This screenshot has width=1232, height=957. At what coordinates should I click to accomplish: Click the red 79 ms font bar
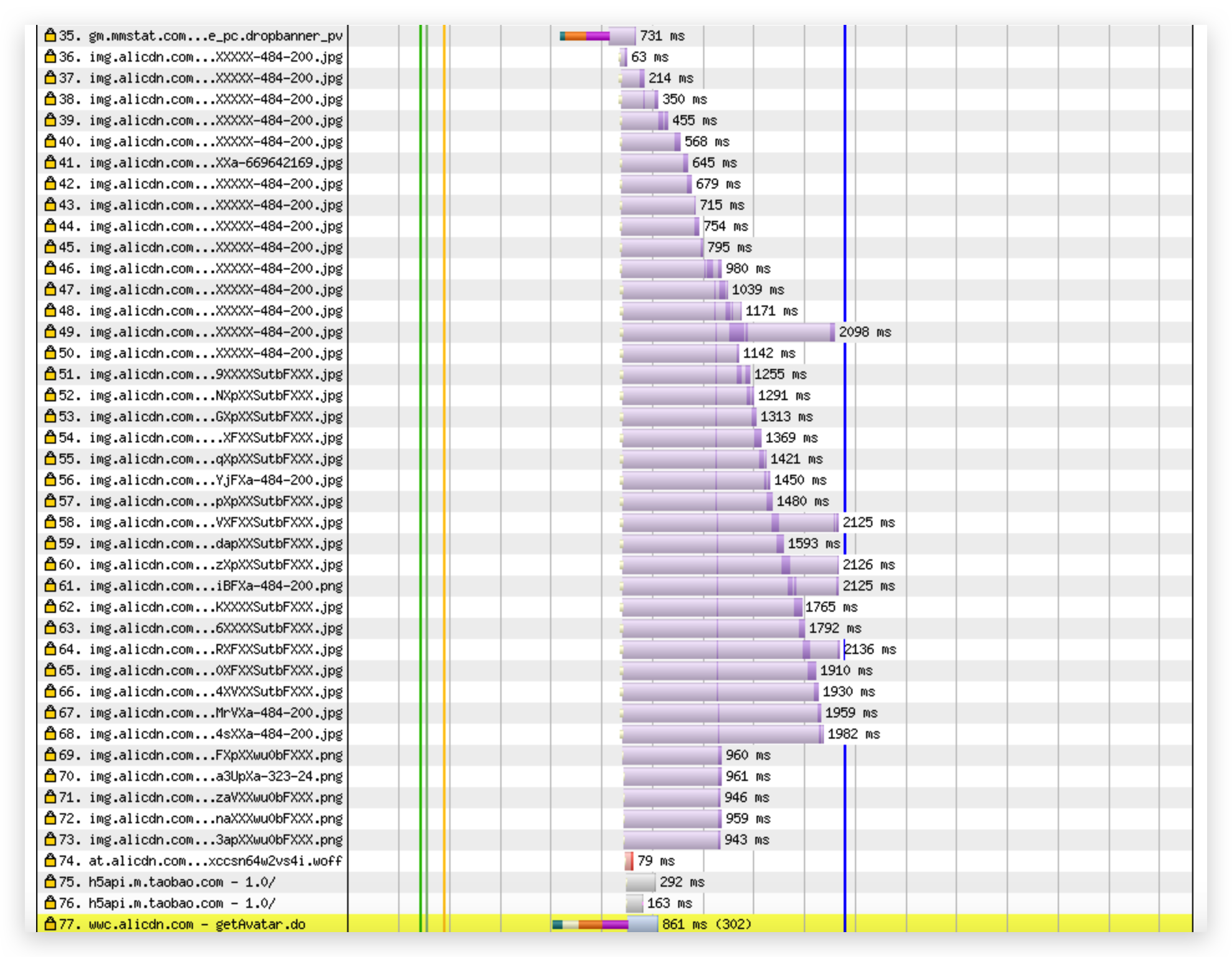629,861
